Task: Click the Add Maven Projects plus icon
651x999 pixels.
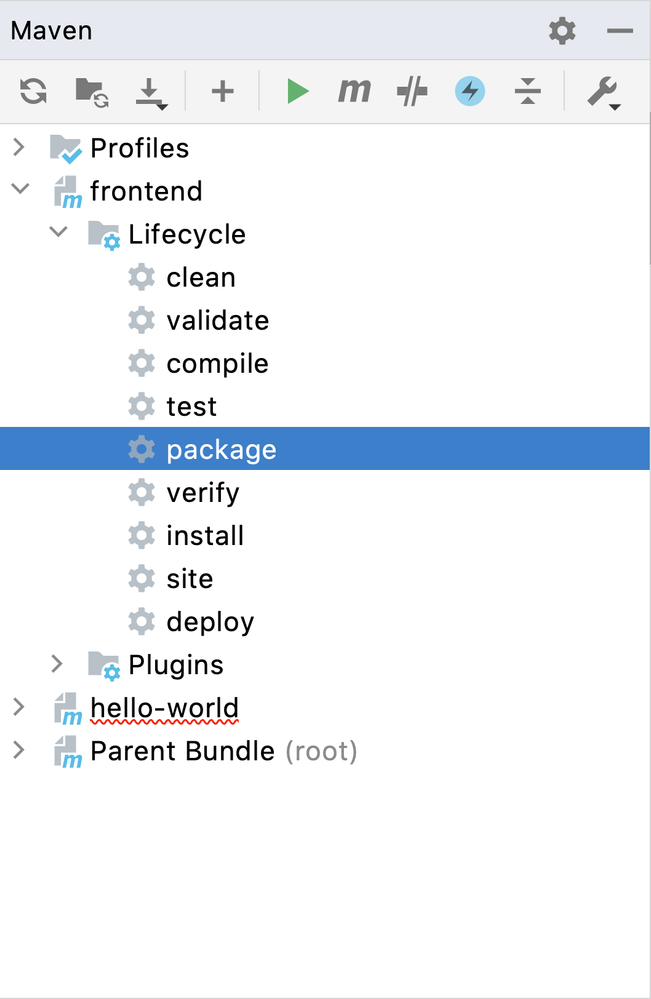Action: 222,92
